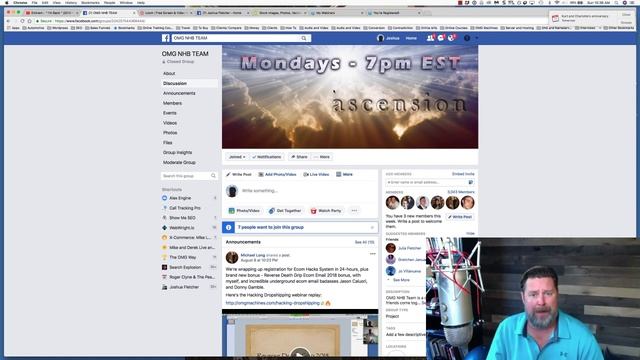Click the Chrome address bar URL
The width and height of the screenshot is (640, 360).
(x=100, y=21)
